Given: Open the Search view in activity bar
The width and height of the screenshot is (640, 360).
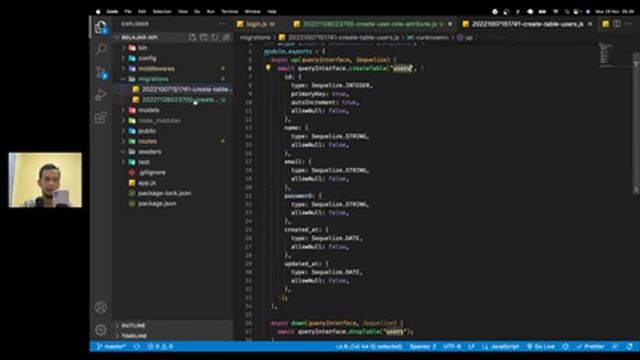Looking at the screenshot, I should [x=101, y=49].
